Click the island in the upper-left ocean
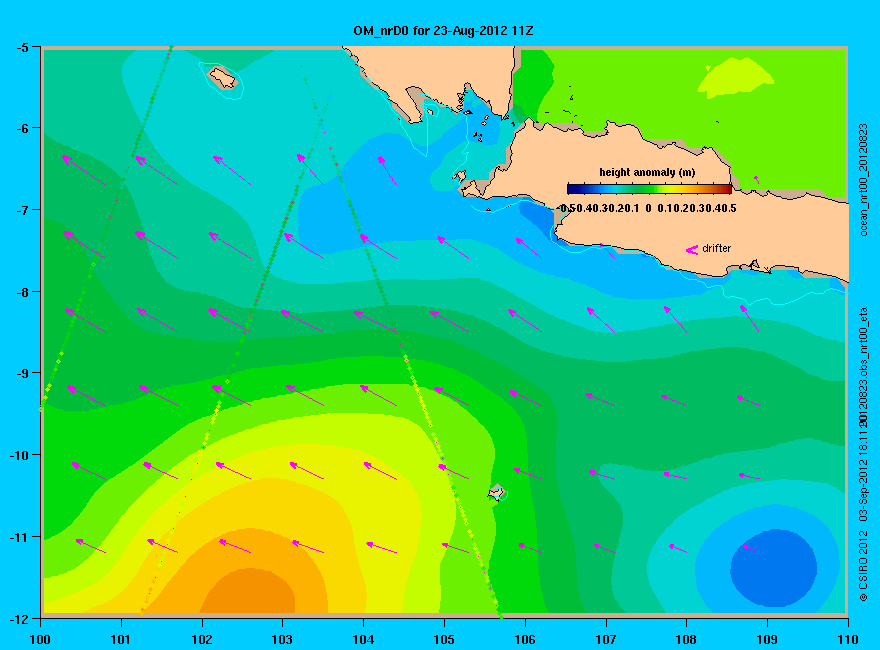The image size is (880, 650). click(223, 78)
